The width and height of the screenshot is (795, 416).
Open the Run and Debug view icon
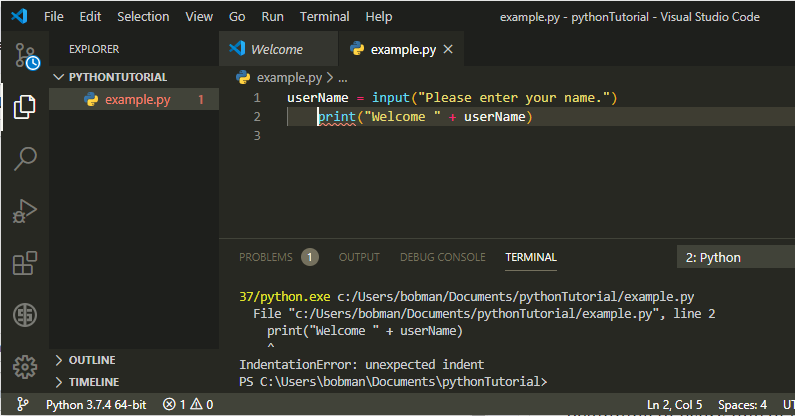(x=25, y=211)
